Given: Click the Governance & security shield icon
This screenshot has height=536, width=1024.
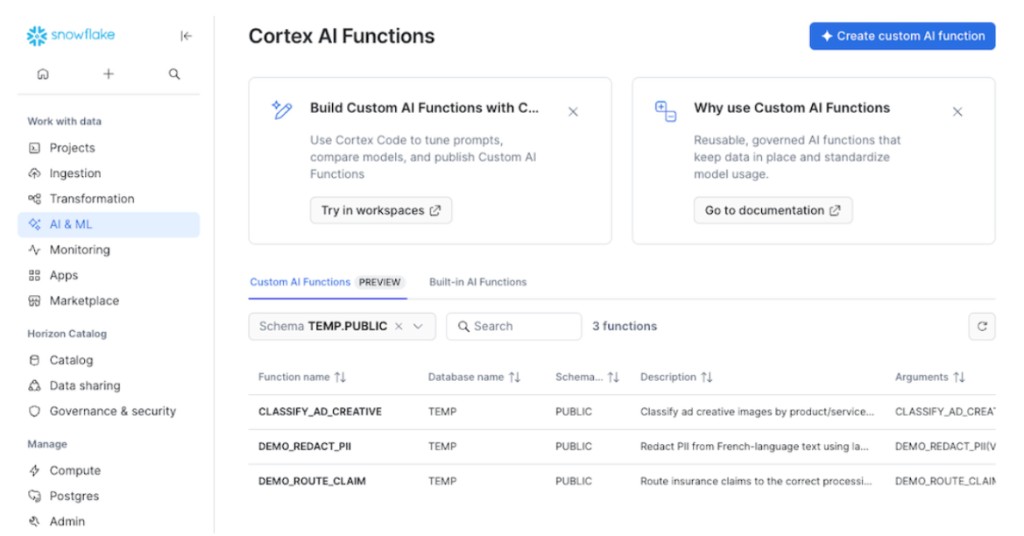Looking at the screenshot, I should 35,411.
